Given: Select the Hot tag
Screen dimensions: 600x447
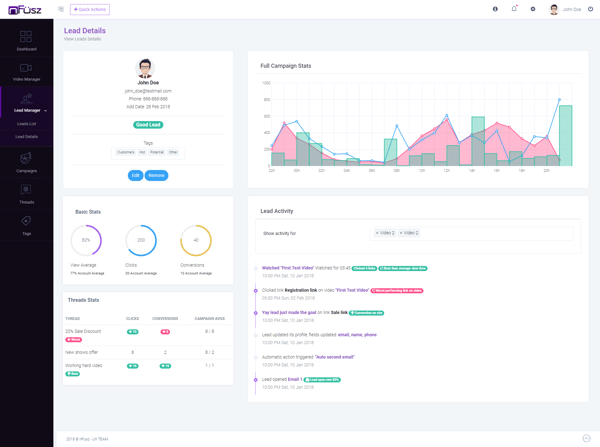Looking at the screenshot, I should 142,152.
